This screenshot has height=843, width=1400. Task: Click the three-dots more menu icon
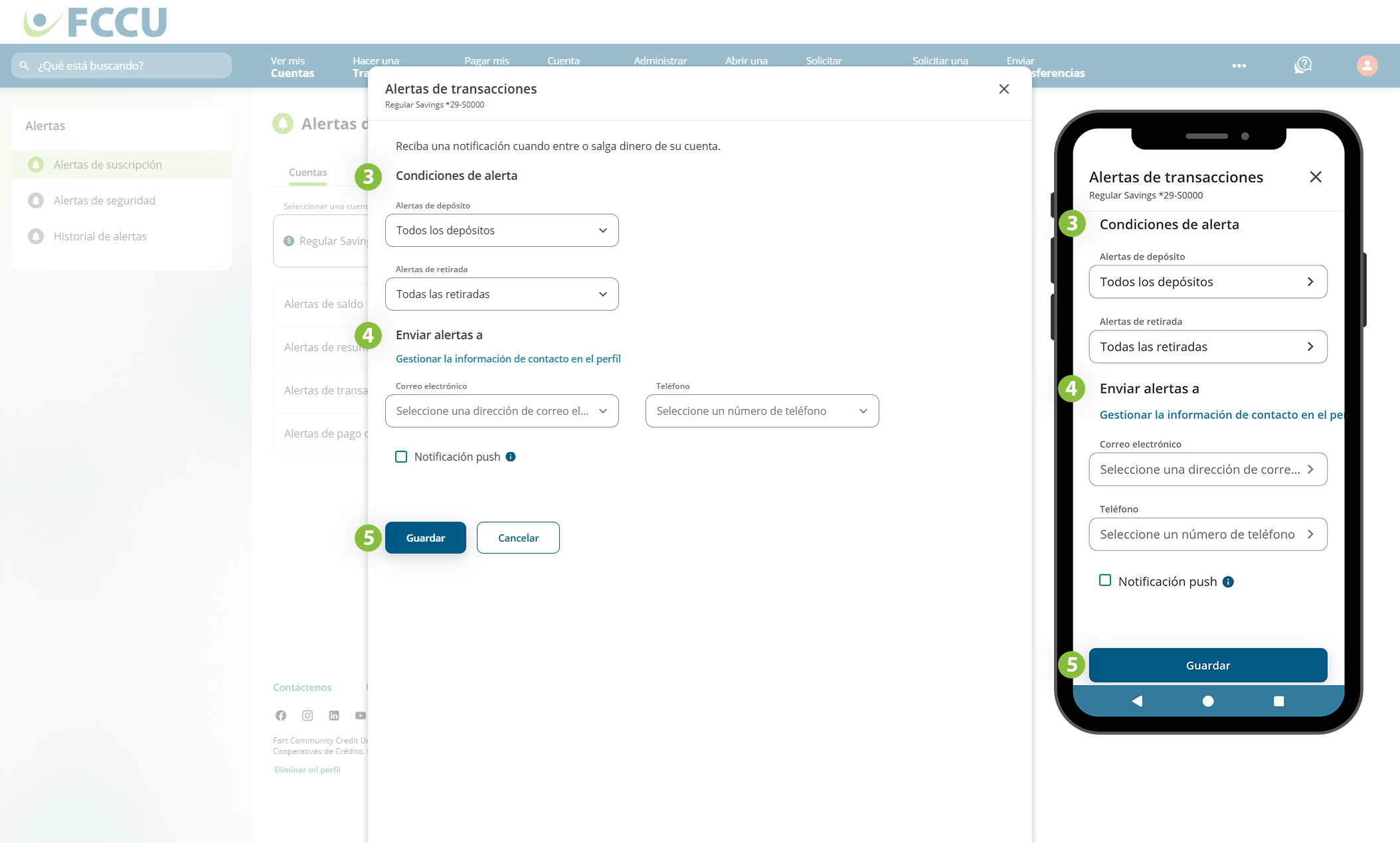[x=1239, y=66]
